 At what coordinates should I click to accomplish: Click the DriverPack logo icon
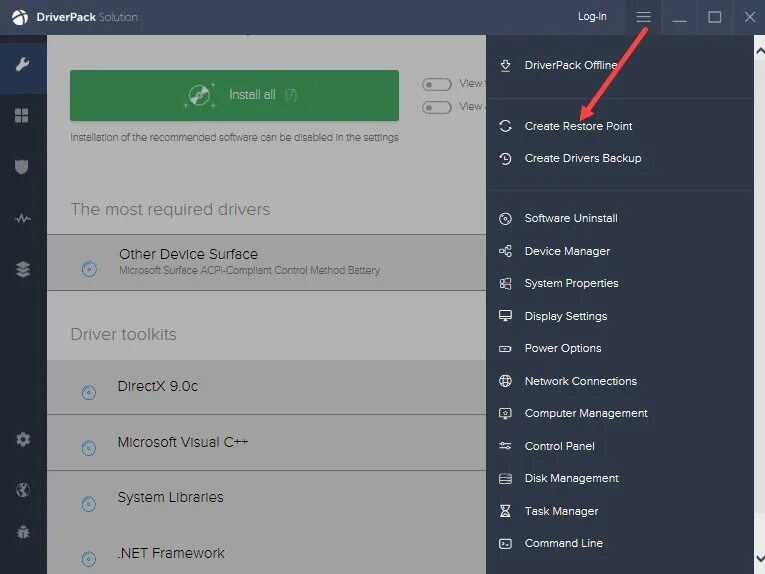point(20,17)
